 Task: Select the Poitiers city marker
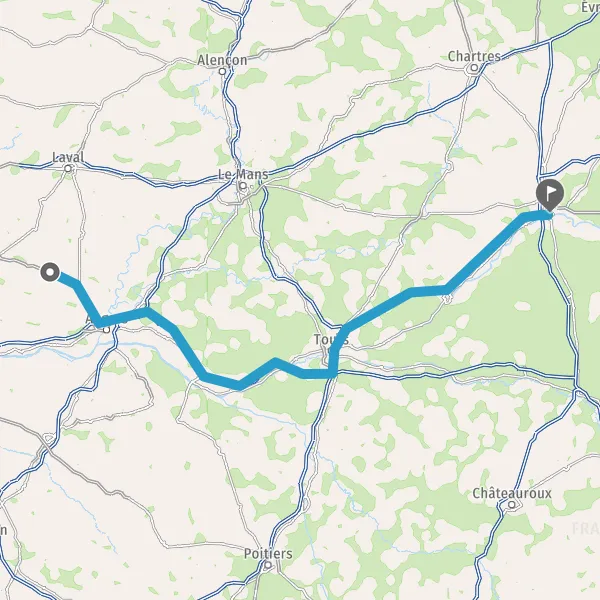(x=268, y=565)
